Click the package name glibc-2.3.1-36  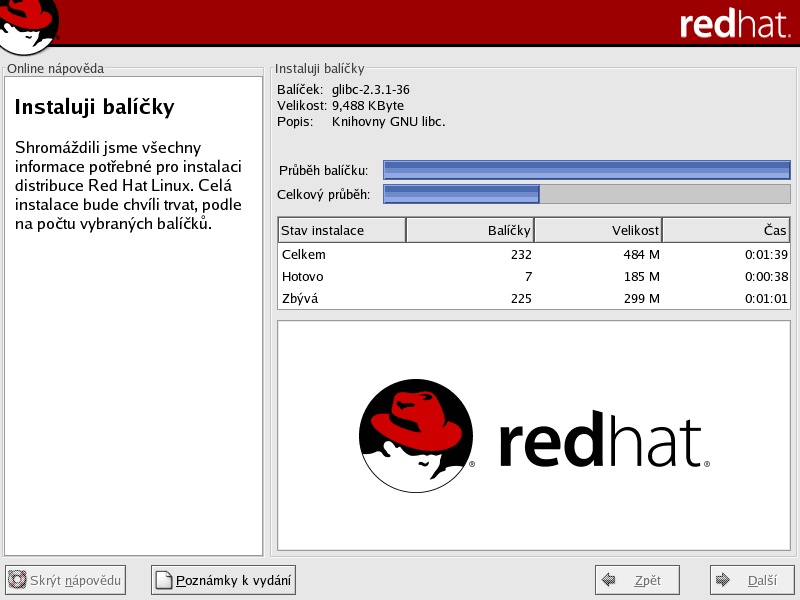point(371,90)
